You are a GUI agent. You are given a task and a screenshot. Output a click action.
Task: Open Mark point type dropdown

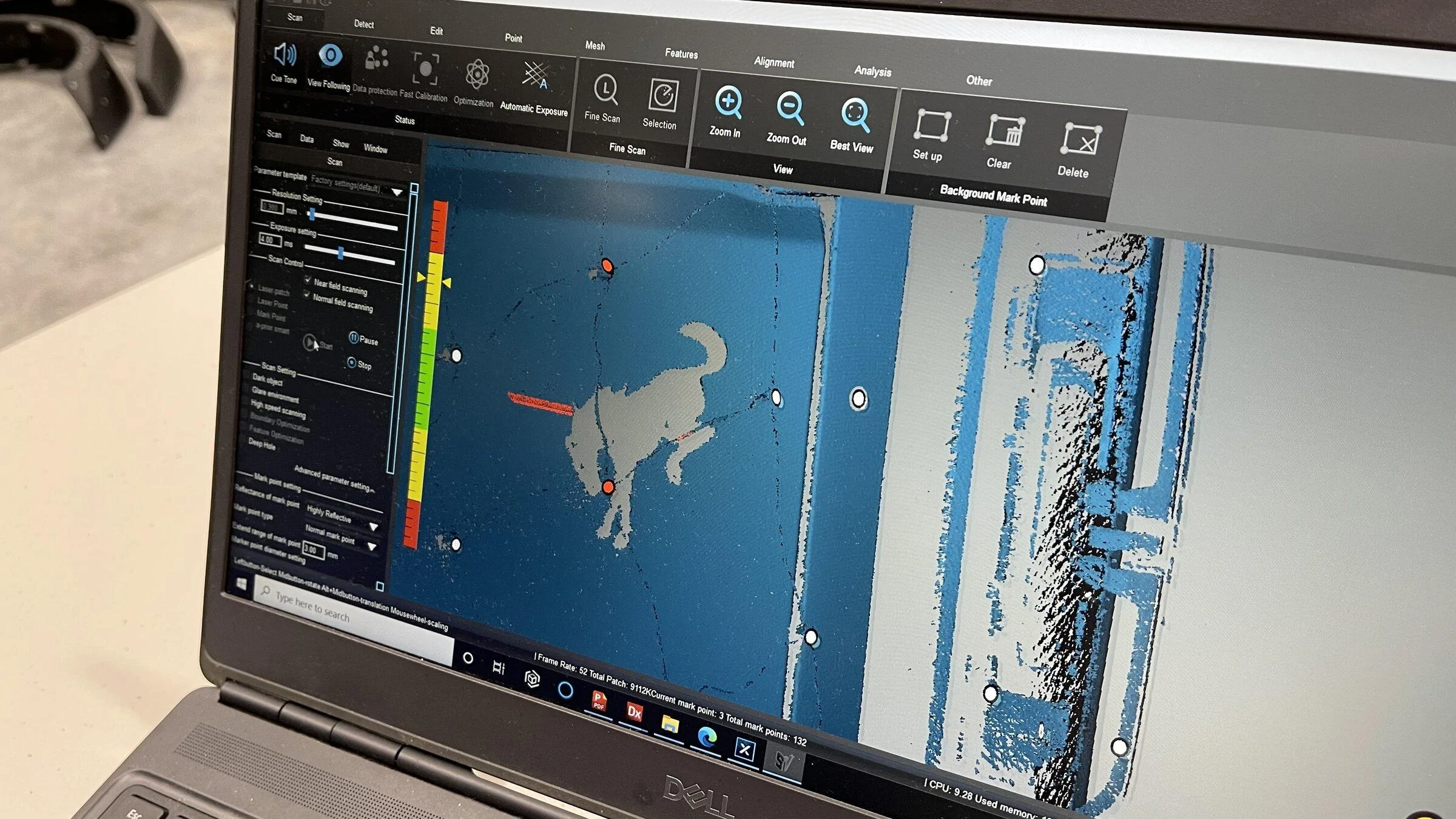click(372, 547)
